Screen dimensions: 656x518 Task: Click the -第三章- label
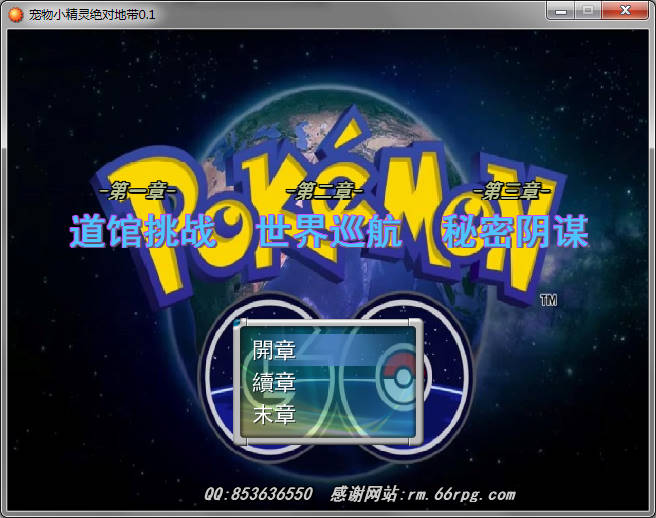click(511, 192)
